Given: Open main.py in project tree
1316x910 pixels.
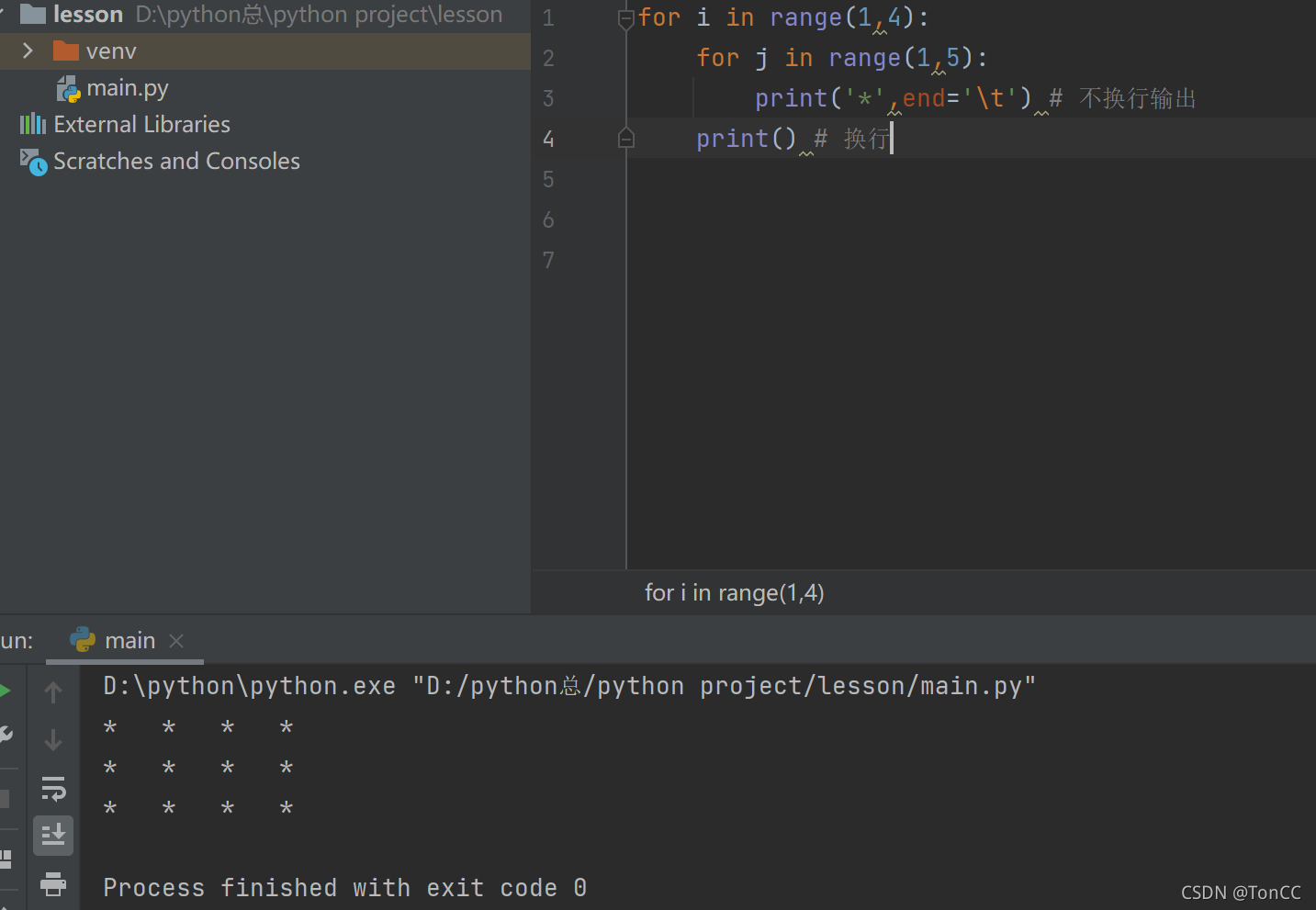Looking at the screenshot, I should [x=128, y=88].
